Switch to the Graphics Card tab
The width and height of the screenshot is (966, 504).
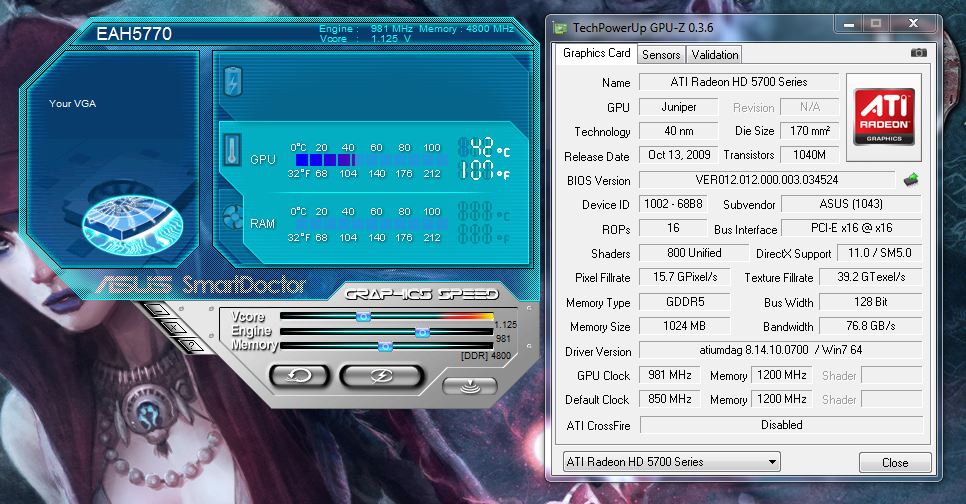click(596, 53)
